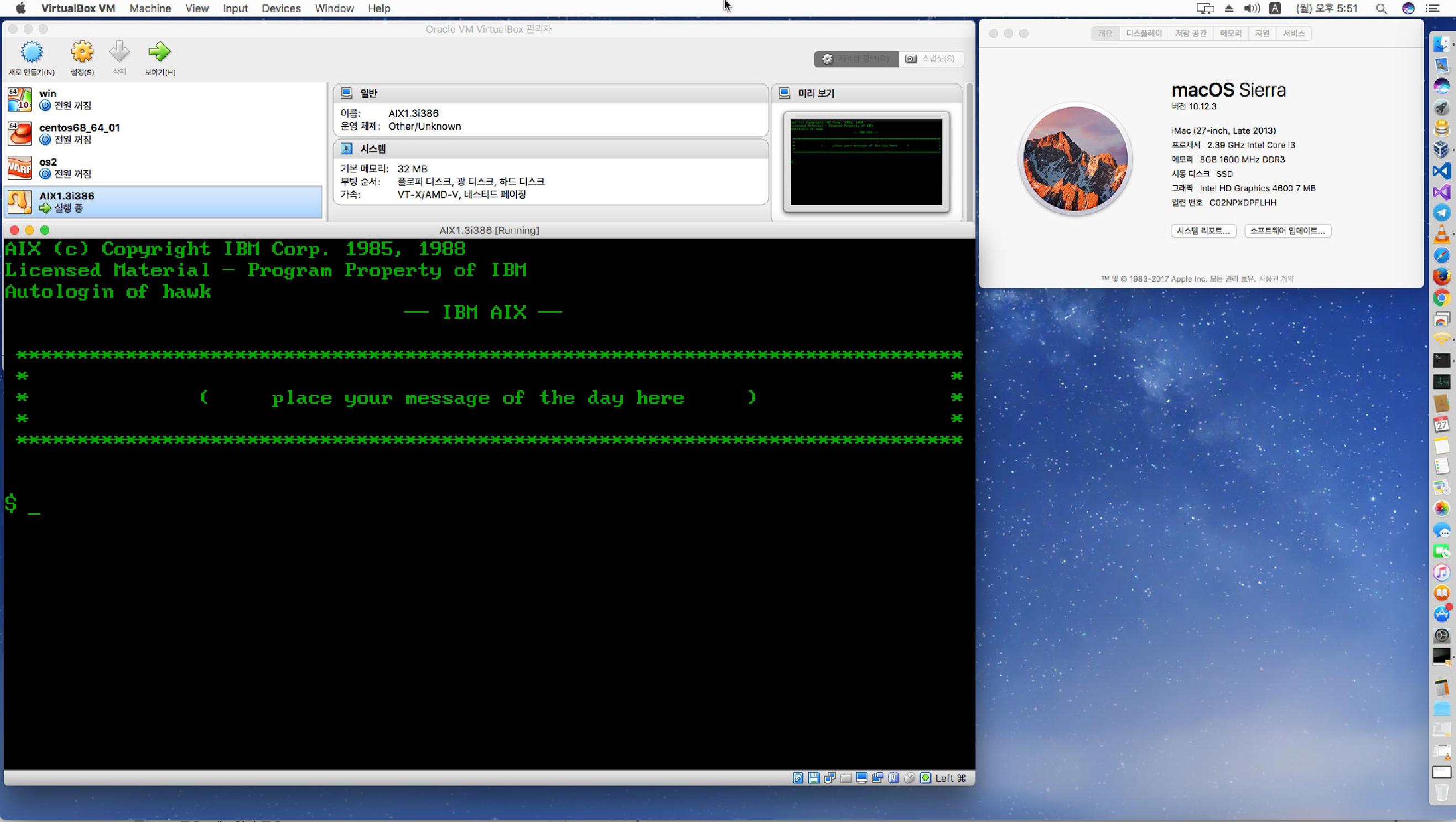
Task: Open the Devices menu
Action: (281, 8)
